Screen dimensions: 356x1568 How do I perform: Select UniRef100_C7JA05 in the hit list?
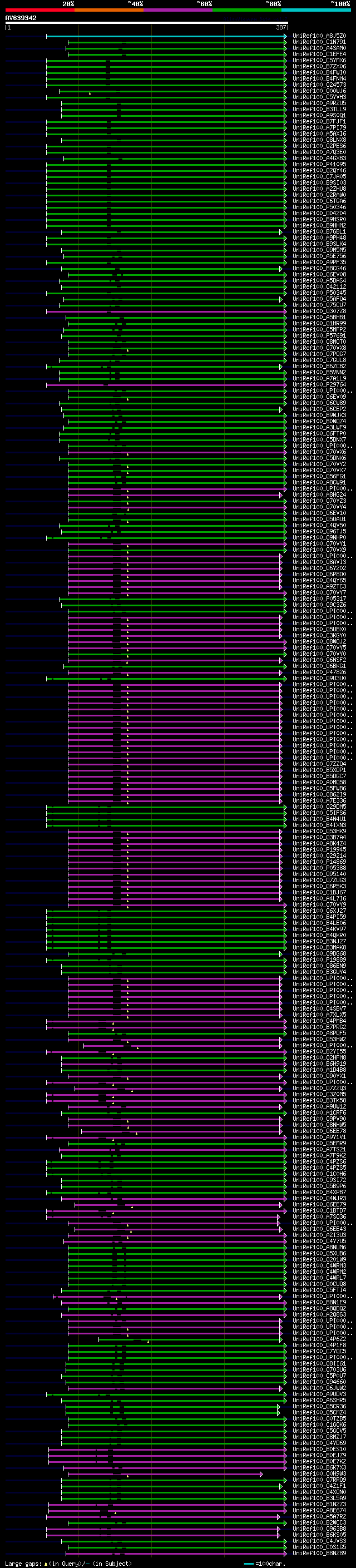[x=319, y=176]
